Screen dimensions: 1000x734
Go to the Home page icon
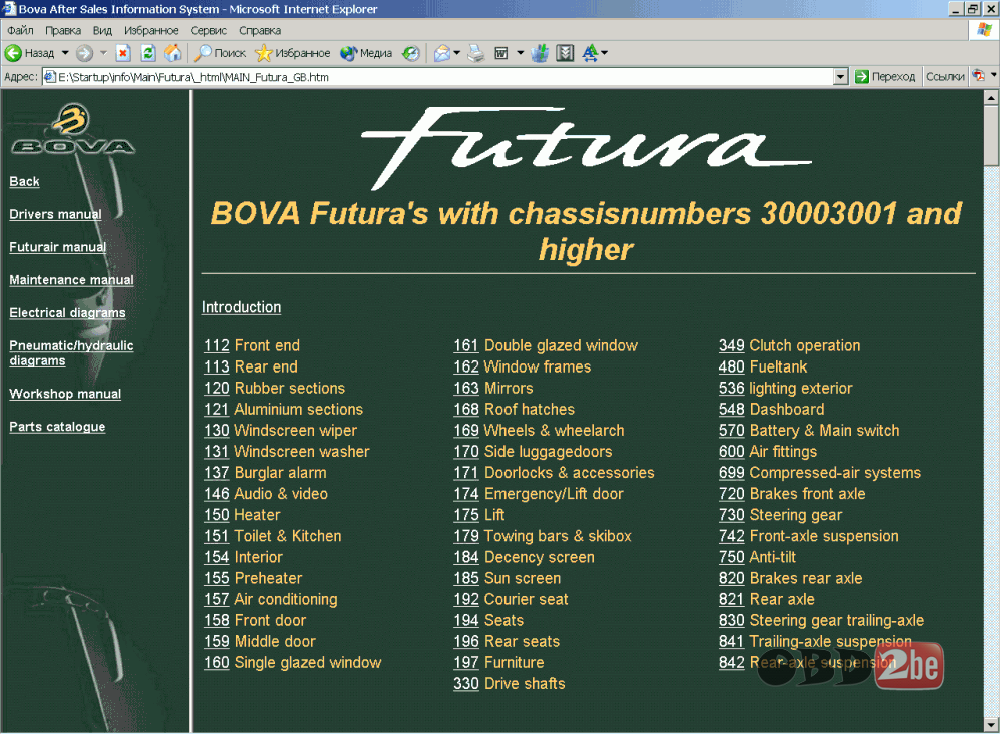[173, 53]
